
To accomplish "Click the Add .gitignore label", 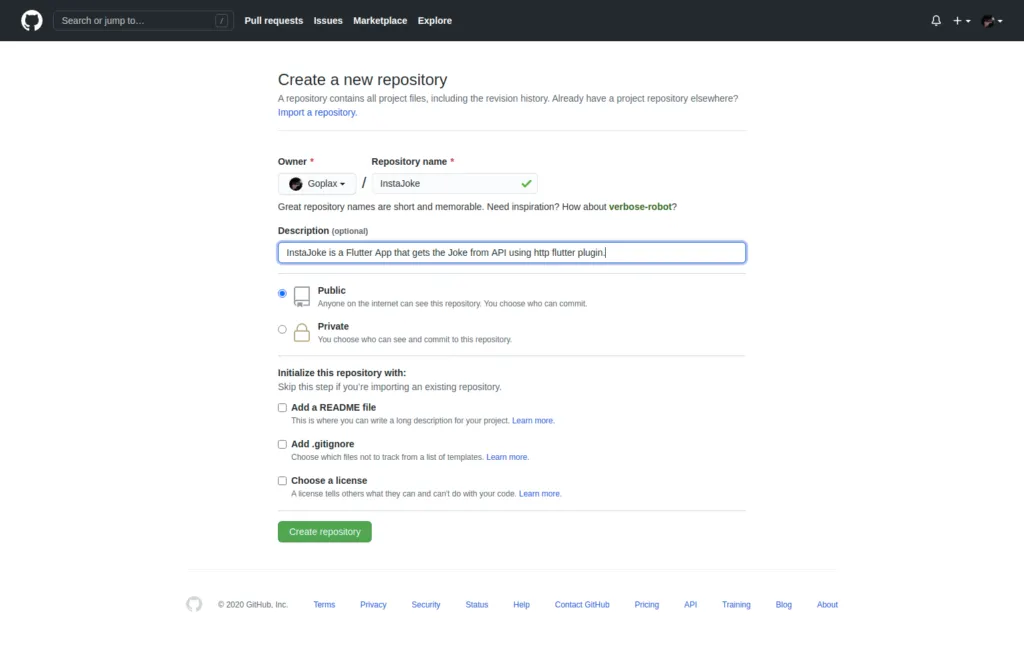I will [x=323, y=444].
